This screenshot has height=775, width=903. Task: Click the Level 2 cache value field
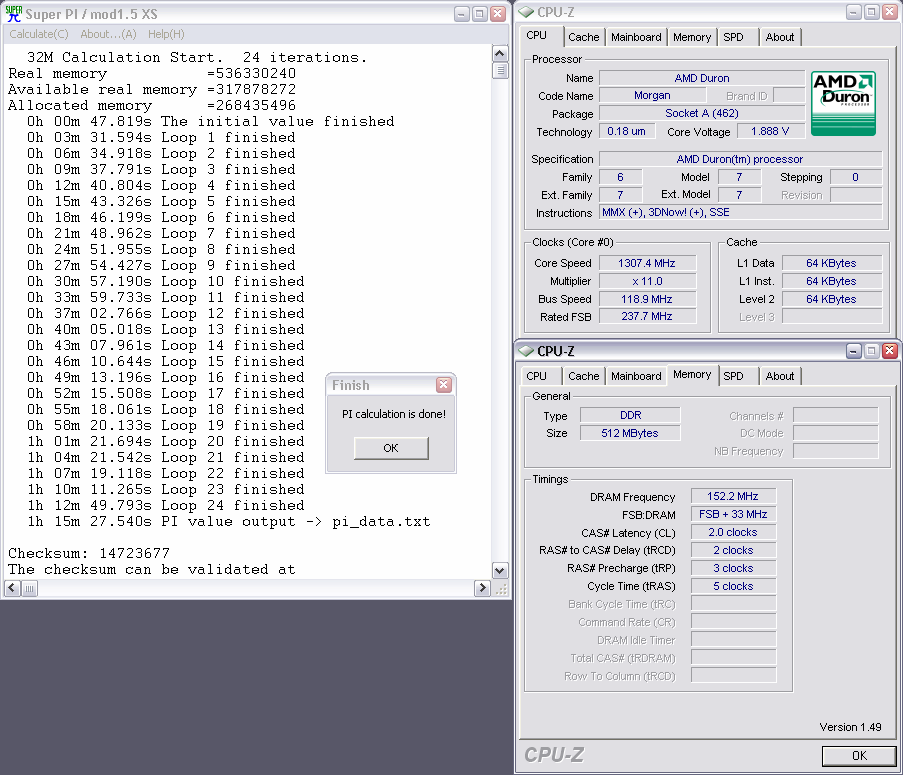click(x=832, y=299)
